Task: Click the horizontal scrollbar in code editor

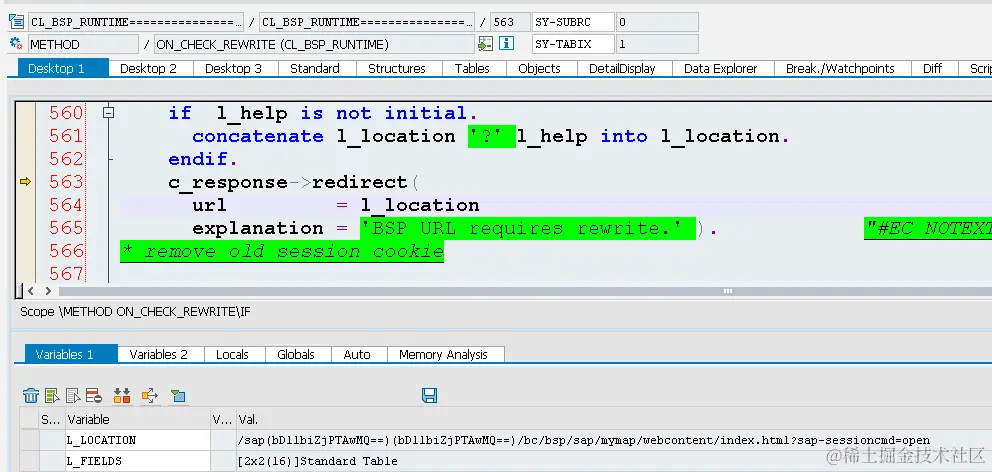Action: (x=525, y=291)
